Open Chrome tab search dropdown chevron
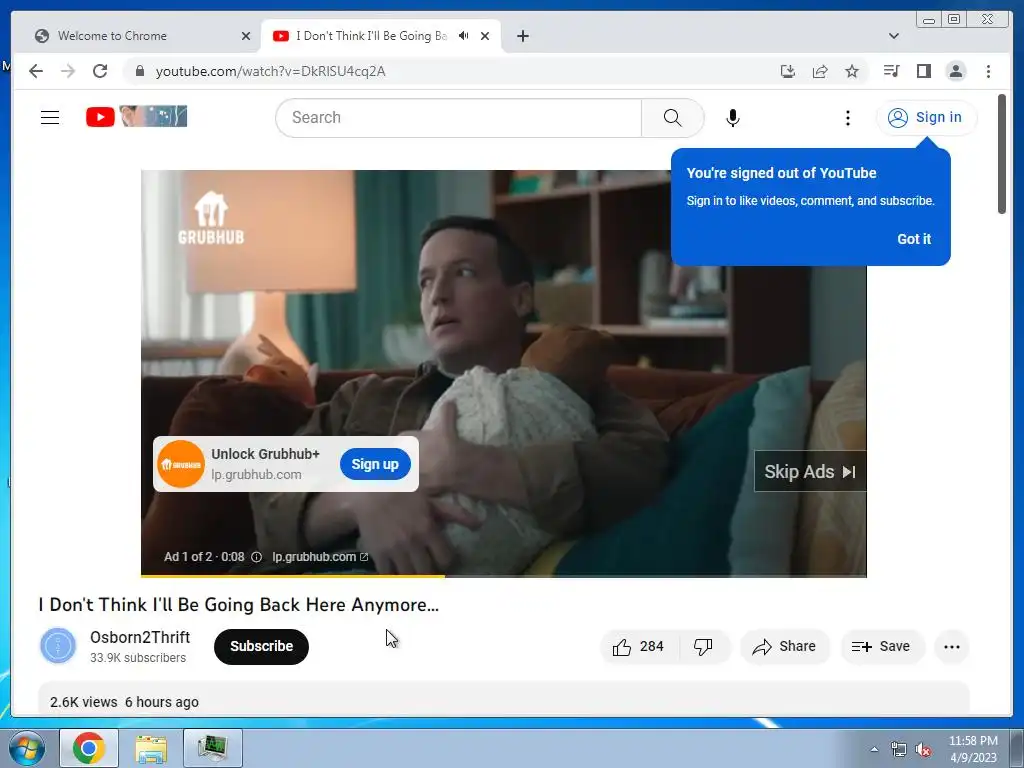The width and height of the screenshot is (1024, 768). (x=893, y=36)
